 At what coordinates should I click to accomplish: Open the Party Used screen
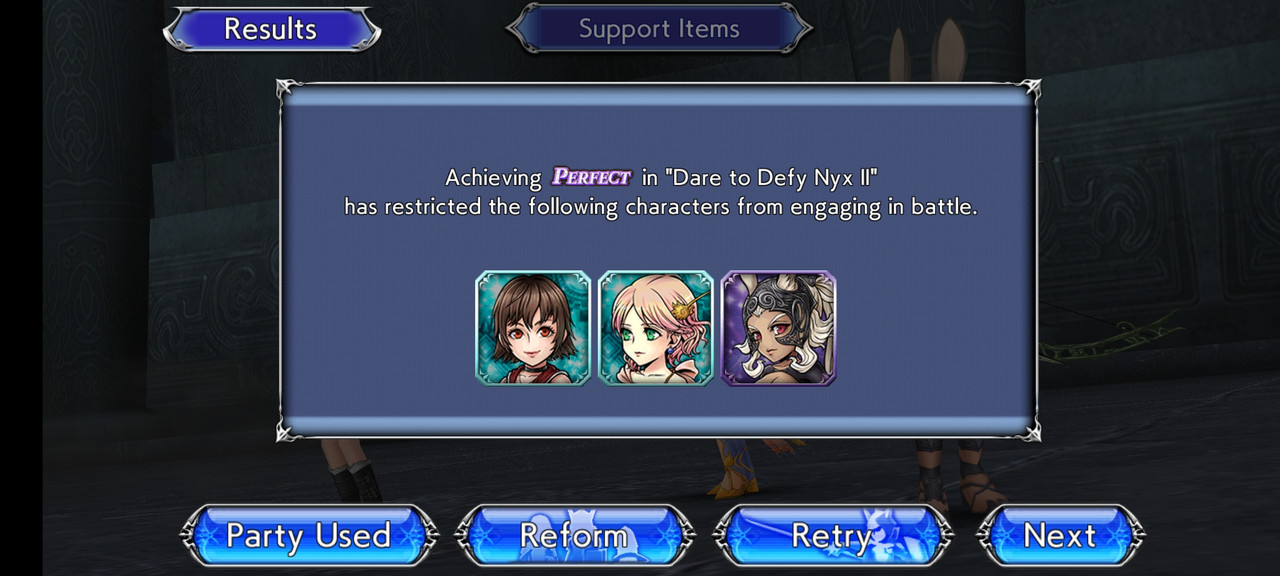point(309,536)
